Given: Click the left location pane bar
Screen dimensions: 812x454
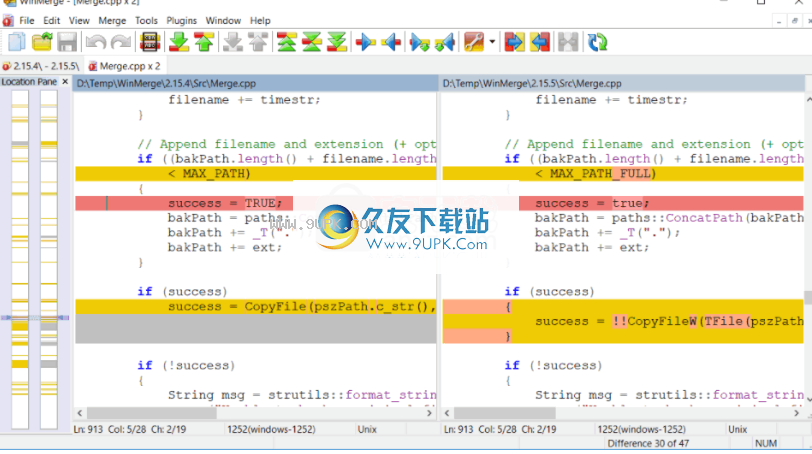Looking at the screenshot, I should tap(20, 259).
